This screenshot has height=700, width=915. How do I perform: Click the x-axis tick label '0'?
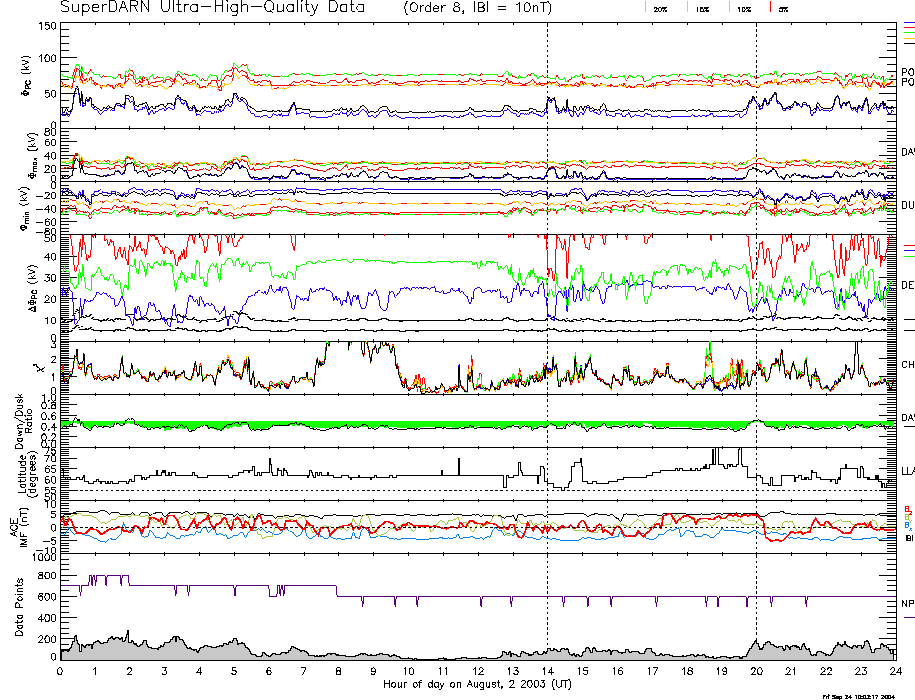(x=61, y=671)
